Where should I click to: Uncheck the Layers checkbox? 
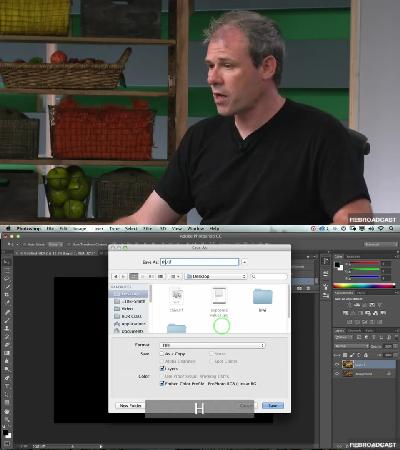pyautogui.click(x=162, y=369)
